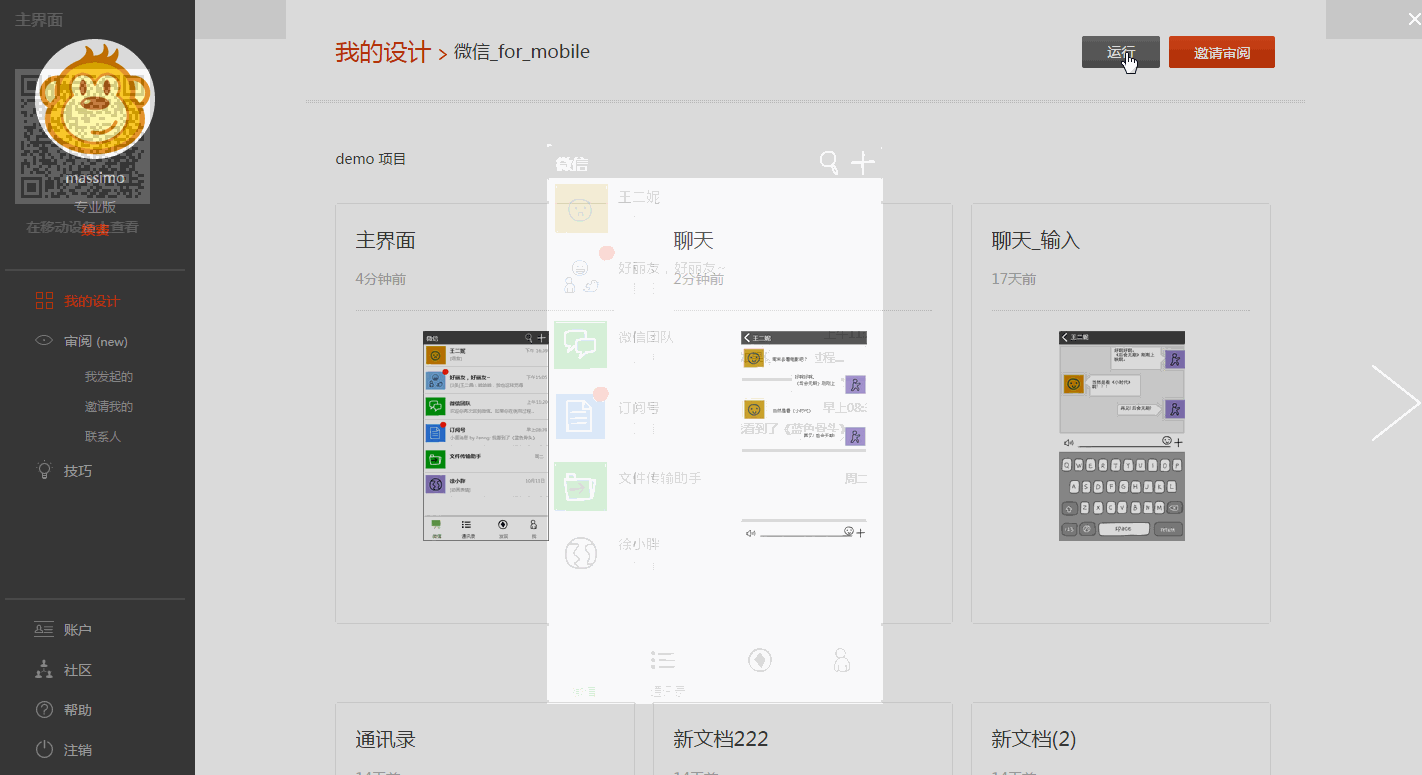Screen dimensions: 1422x775
Task: Open the Discover diamond icon in the bottom bar
Action: click(x=759, y=658)
